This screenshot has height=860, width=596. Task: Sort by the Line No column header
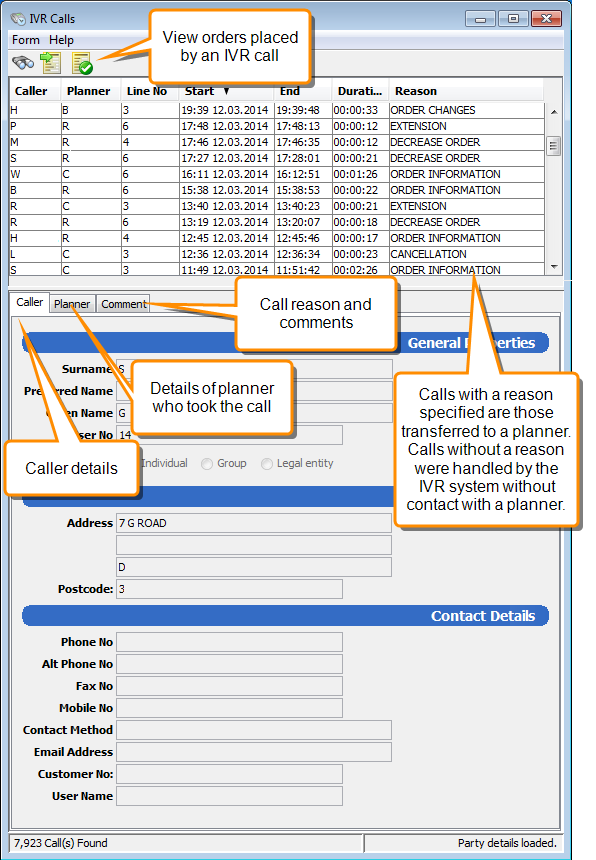click(150, 91)
